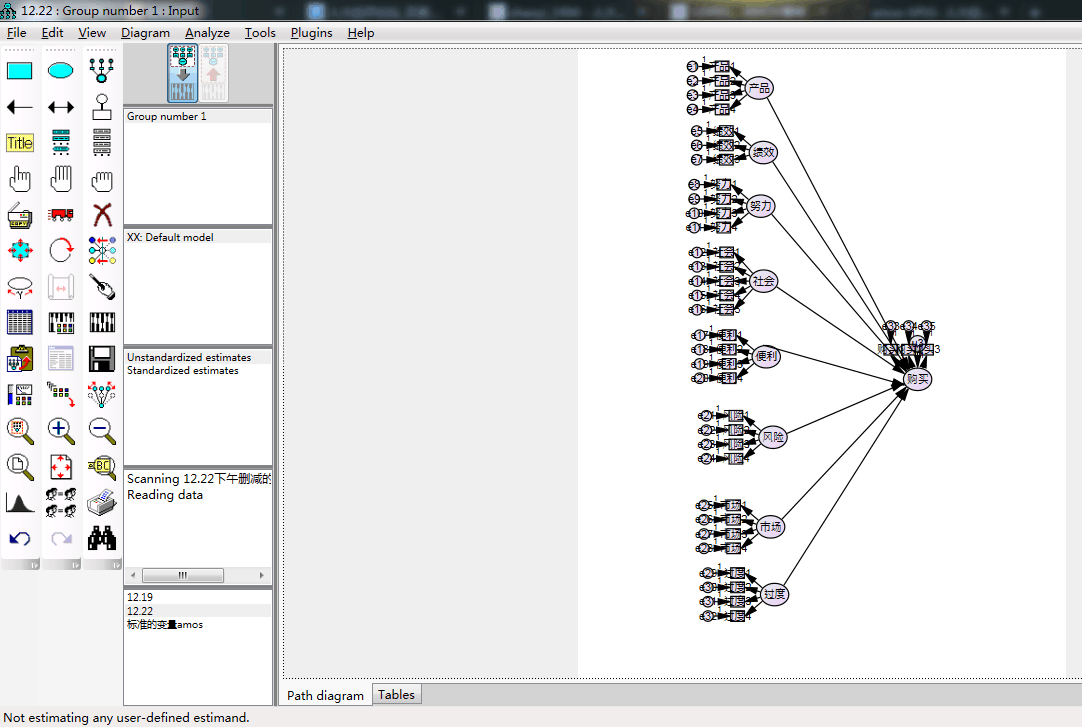The height and width of the screenshot is (727, 1082).
Task: Click the scroll left arrow in log panel
Action: [133, 575]
